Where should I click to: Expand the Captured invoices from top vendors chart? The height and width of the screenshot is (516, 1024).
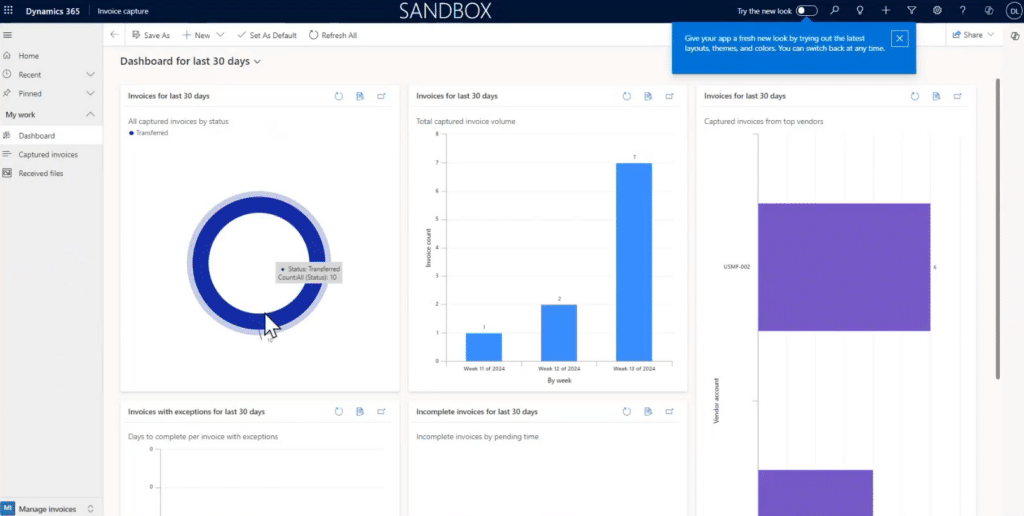click(957, 96)
